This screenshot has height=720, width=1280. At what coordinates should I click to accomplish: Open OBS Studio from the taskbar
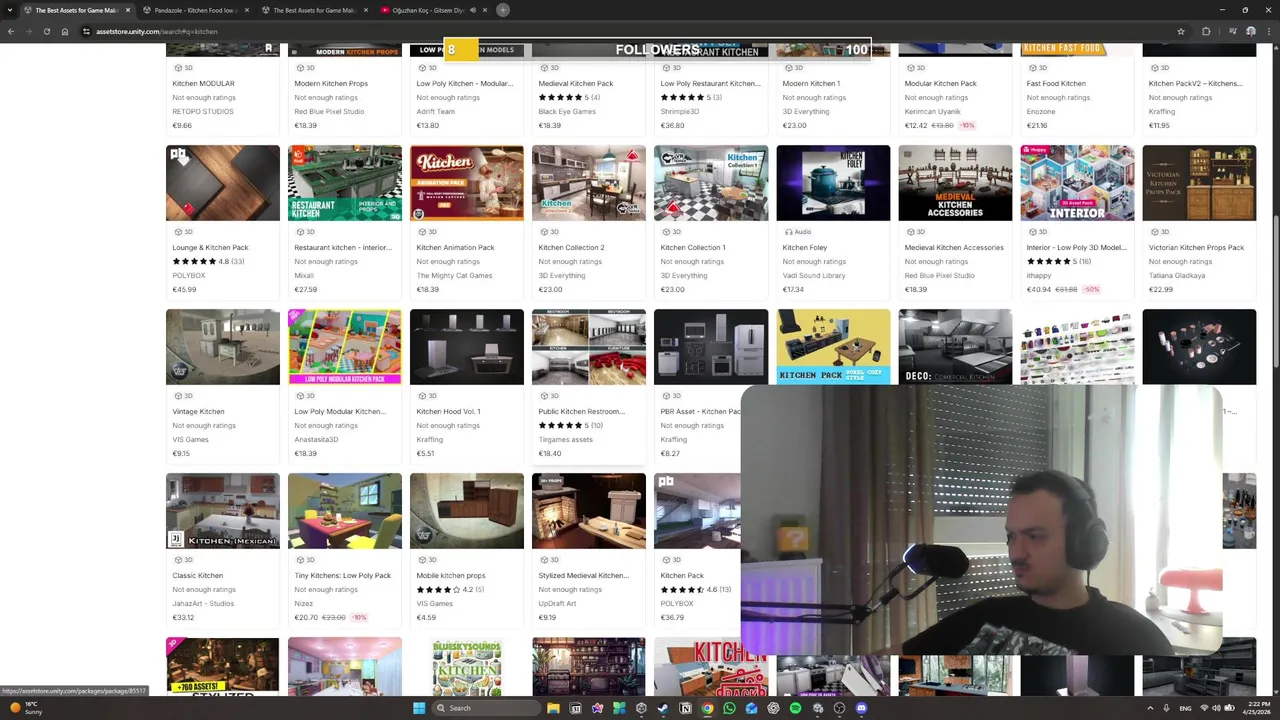click(839, 708)
